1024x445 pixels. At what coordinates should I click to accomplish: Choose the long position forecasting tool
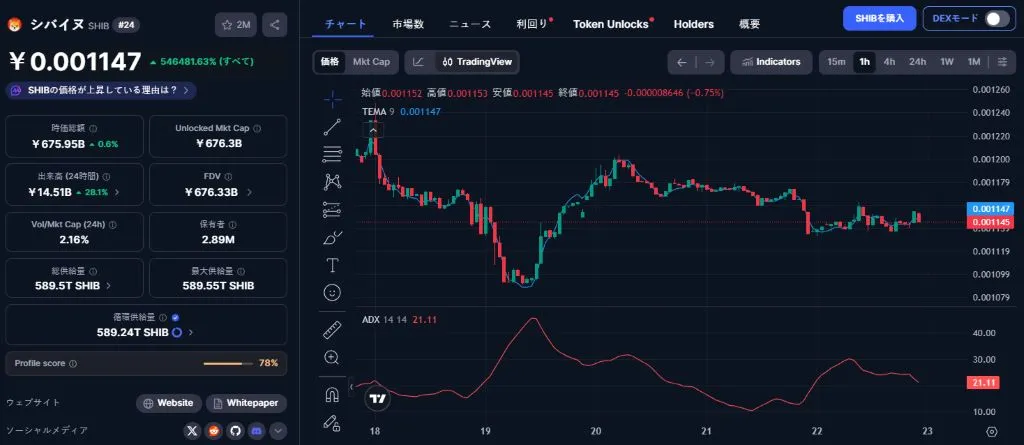tap(332, 209)
